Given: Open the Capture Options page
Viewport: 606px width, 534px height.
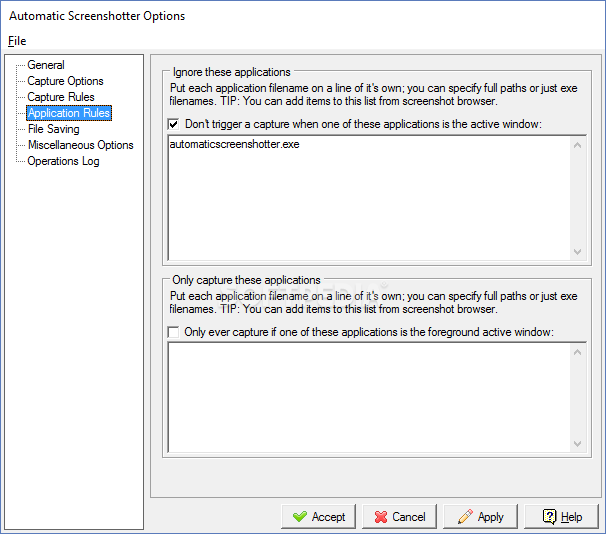Looking at the screenshot, I should 65,81.
